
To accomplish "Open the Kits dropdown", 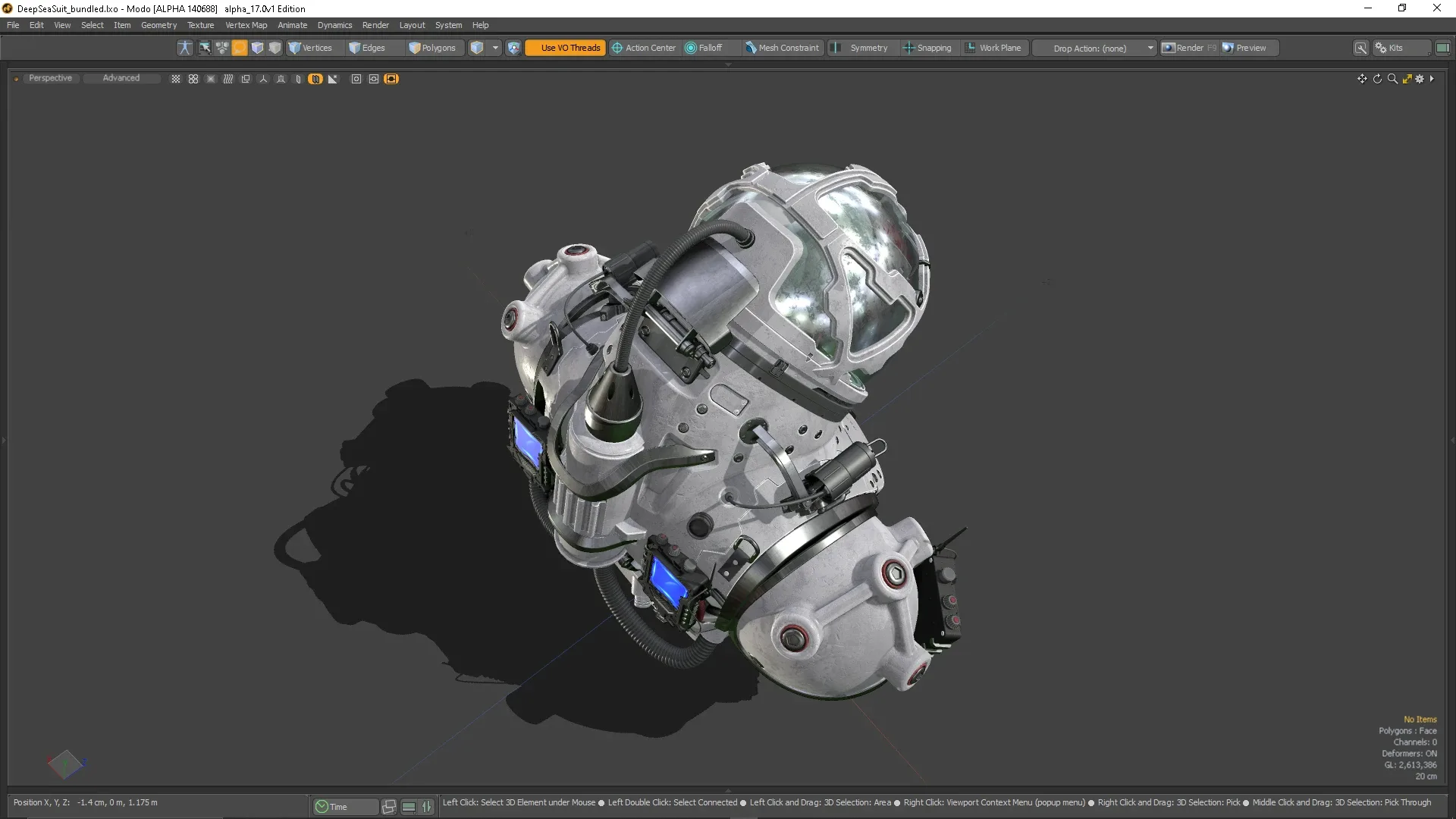I will pos(1402,48).
